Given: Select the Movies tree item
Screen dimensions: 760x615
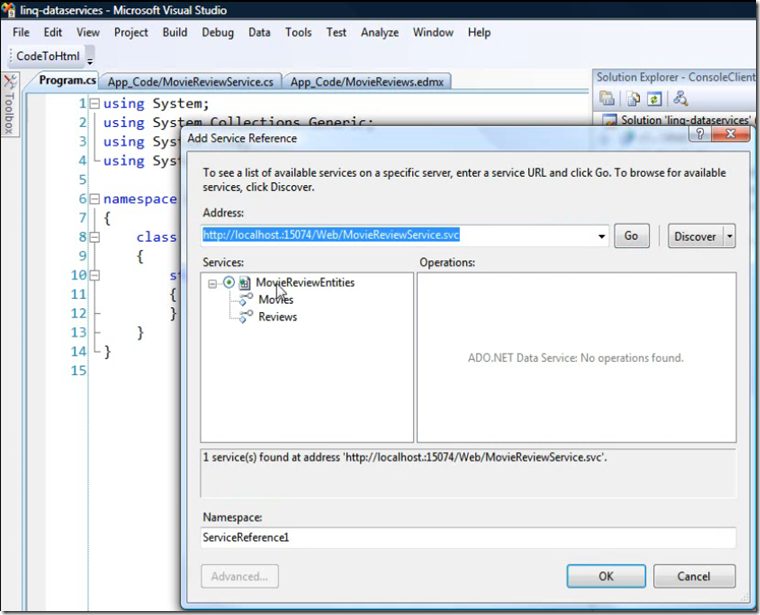Looking at the screenshot, I should (x=276, y=300).
